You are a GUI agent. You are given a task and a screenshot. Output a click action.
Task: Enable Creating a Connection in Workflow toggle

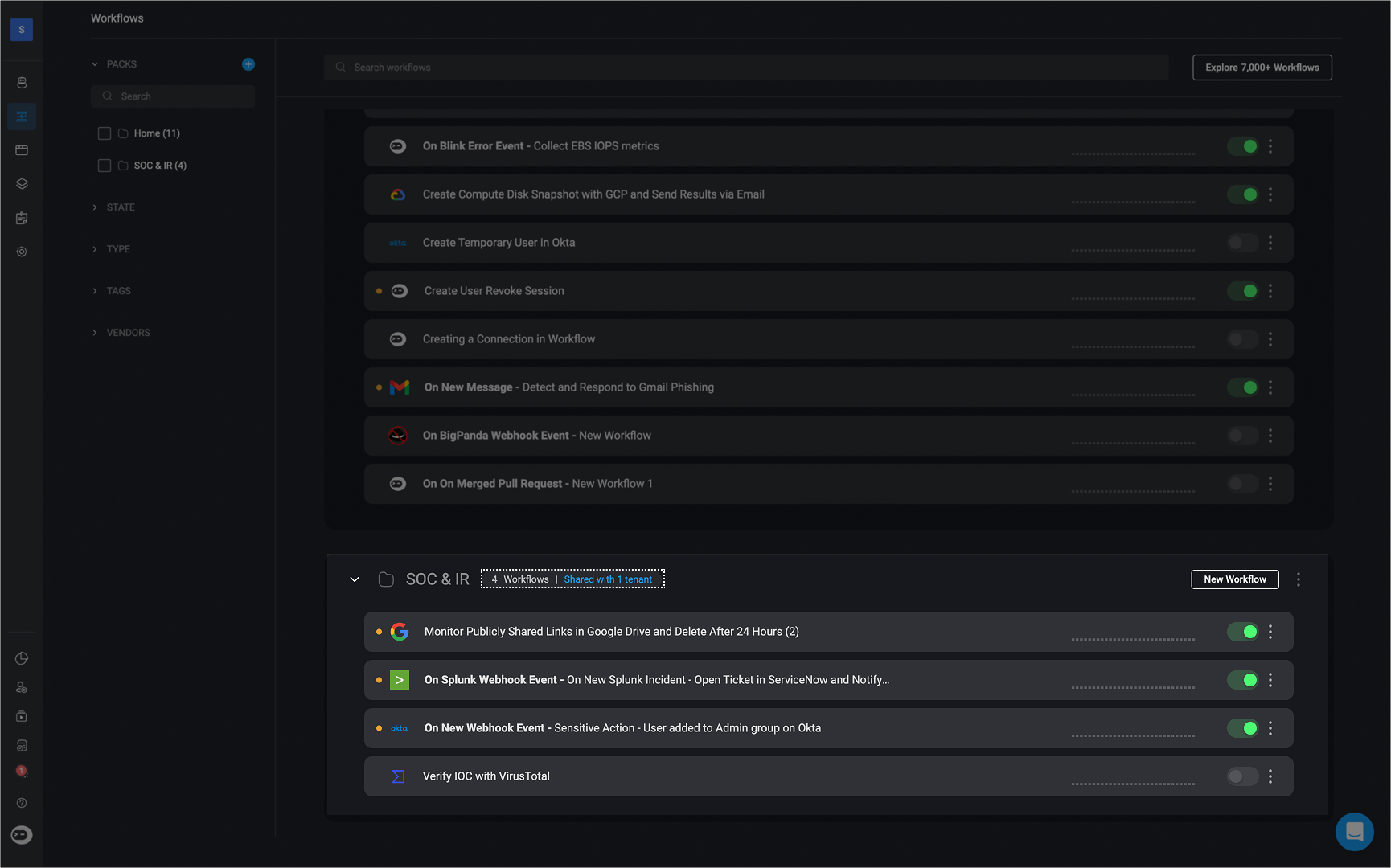[x=1242, y=339]
